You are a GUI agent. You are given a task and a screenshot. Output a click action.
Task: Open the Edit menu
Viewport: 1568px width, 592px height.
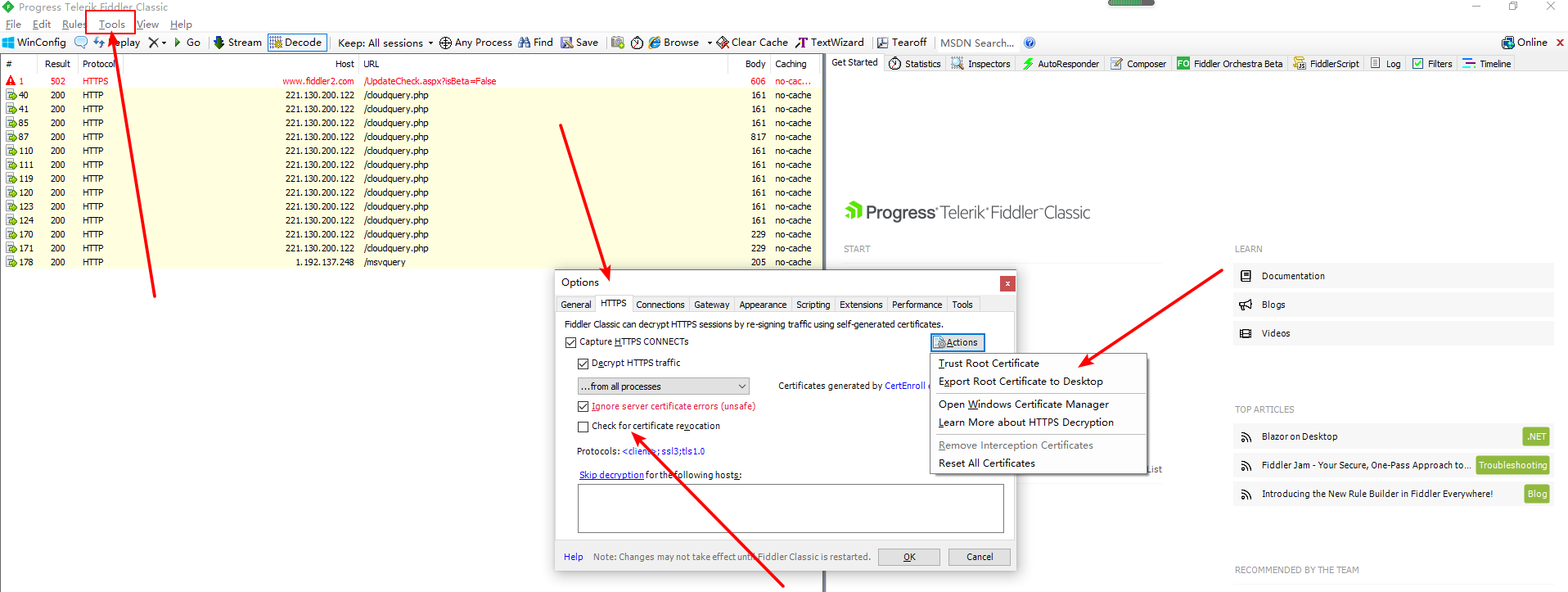coord(42,25)
